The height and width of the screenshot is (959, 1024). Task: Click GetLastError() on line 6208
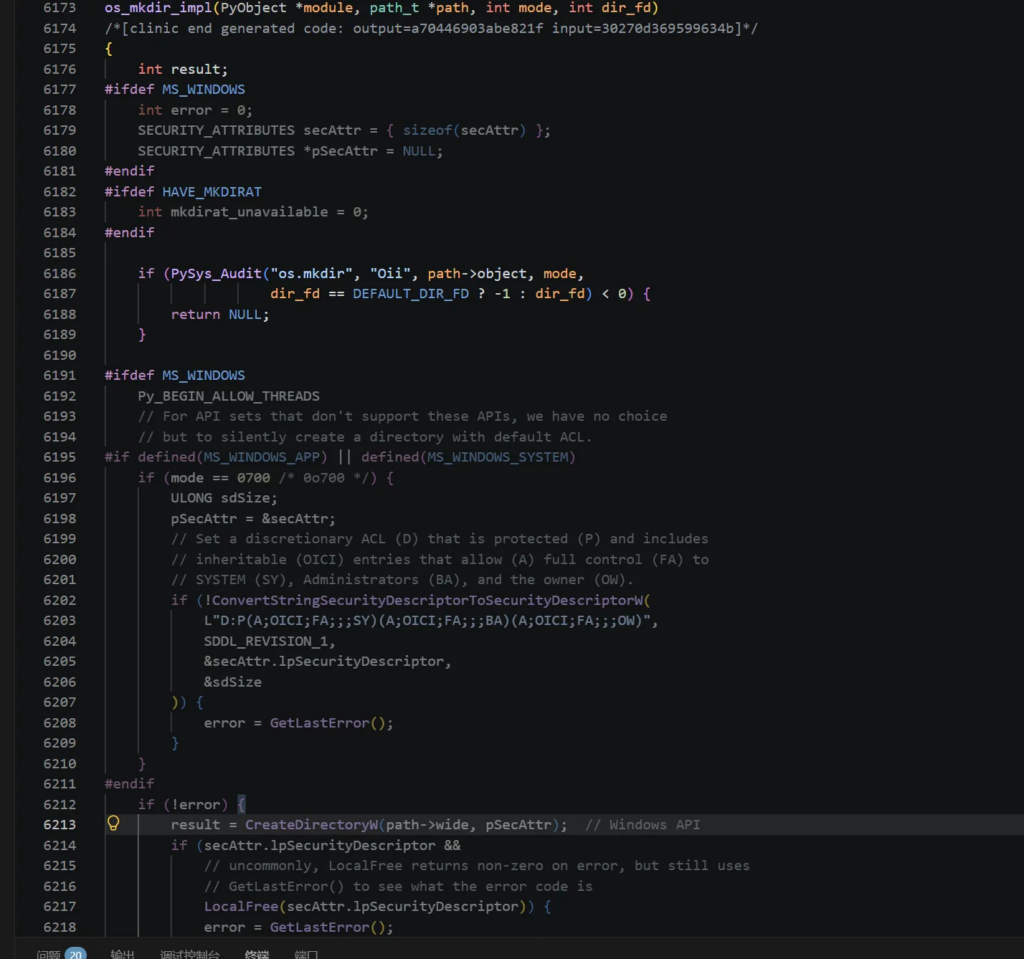(327, 723)
